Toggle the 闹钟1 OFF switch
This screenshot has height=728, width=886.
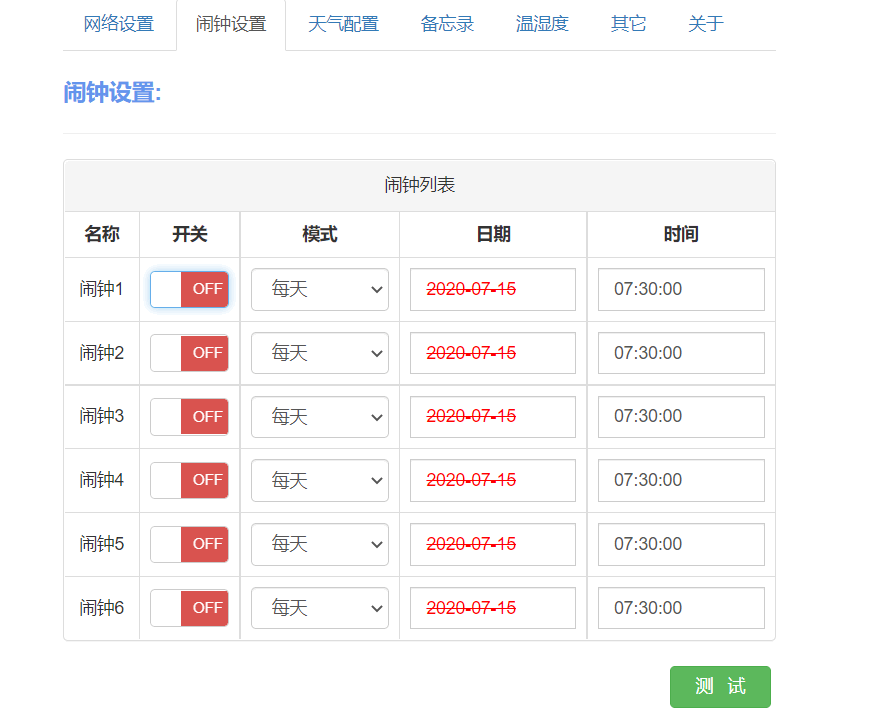point(189,289)
